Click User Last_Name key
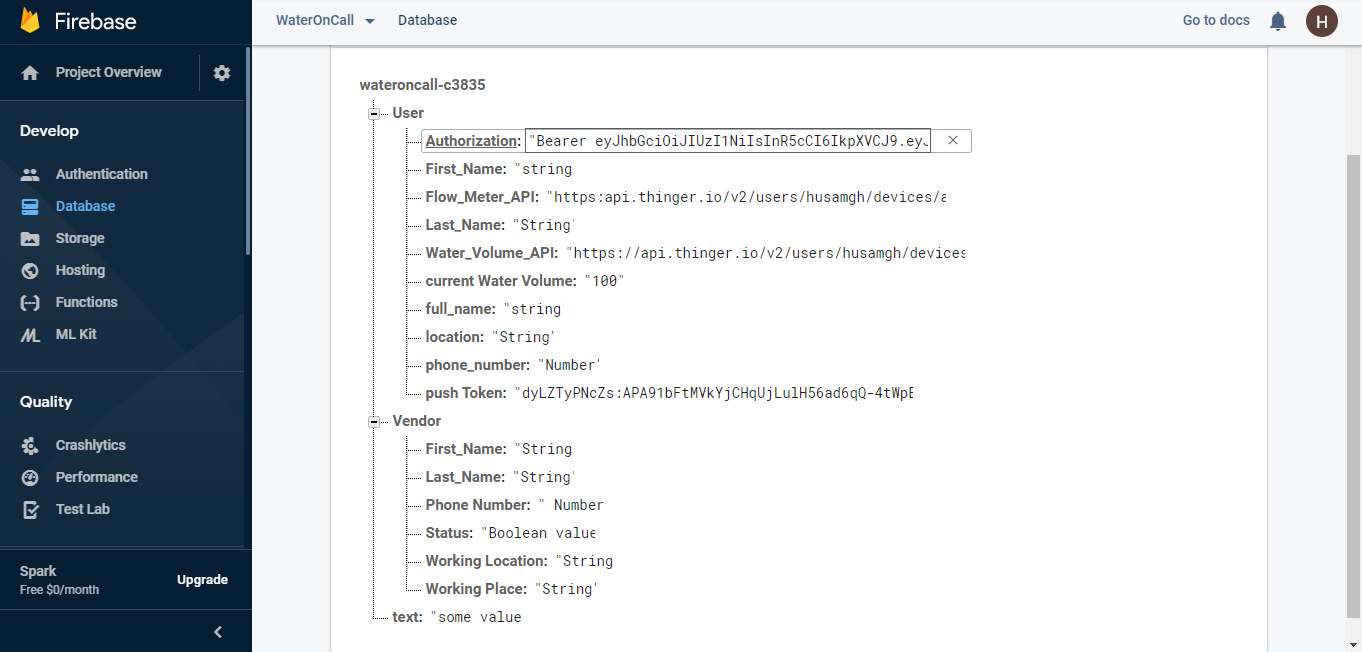1362x652 pixels. pos(466,225)
